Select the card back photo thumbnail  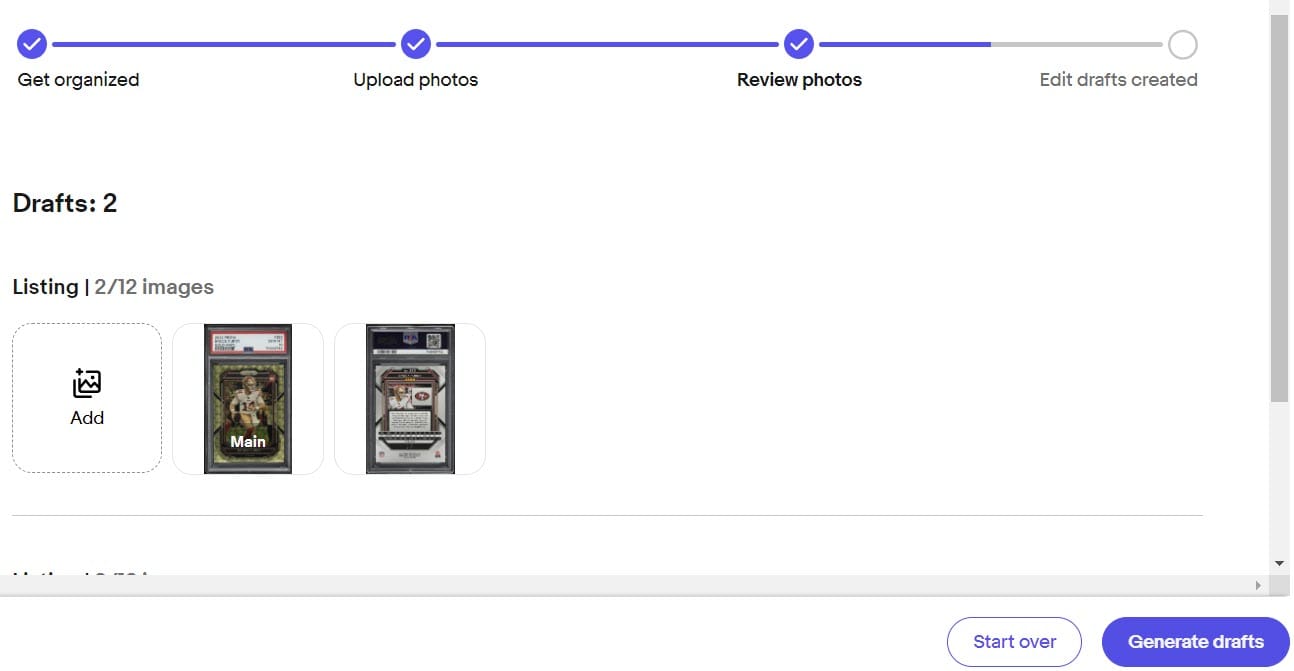[410, 398]
